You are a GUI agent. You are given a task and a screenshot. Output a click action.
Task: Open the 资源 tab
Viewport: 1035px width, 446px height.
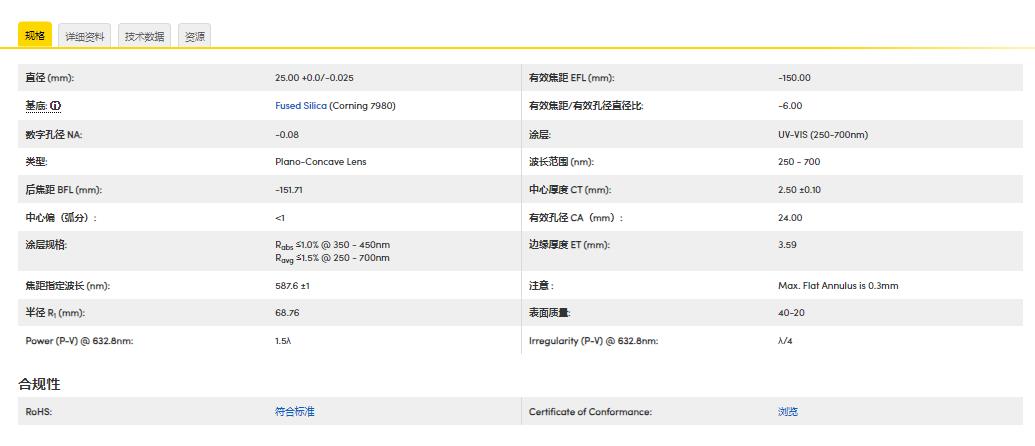point(194,36)
